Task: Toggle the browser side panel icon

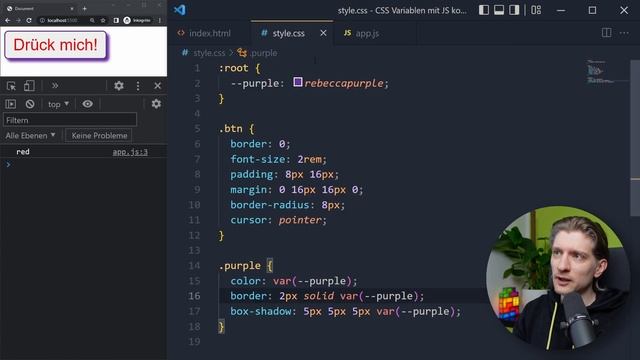Action: click(x=116, y=20)
